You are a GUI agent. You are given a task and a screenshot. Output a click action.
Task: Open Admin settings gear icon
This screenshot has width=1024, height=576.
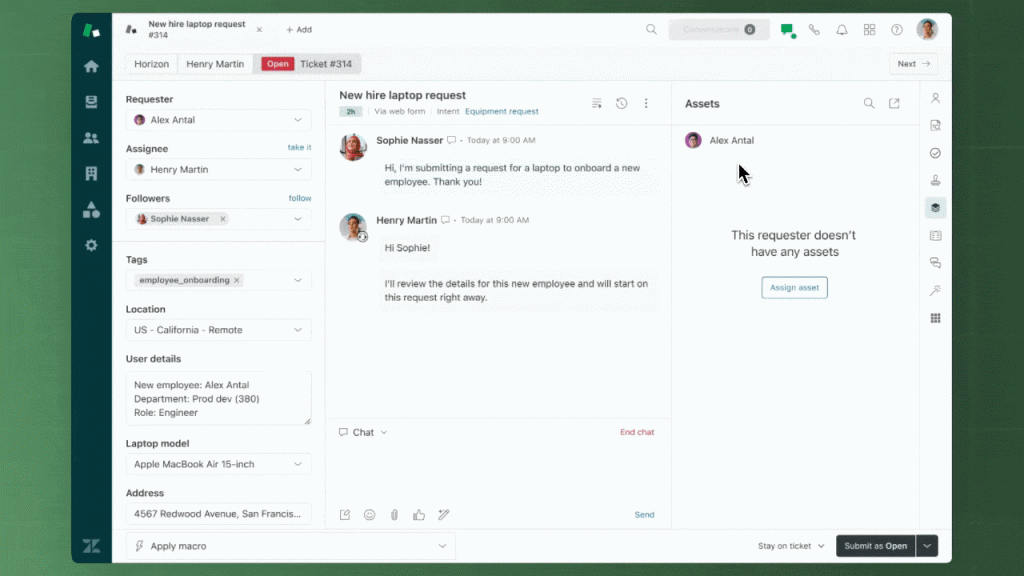click(x=91, y=245)
